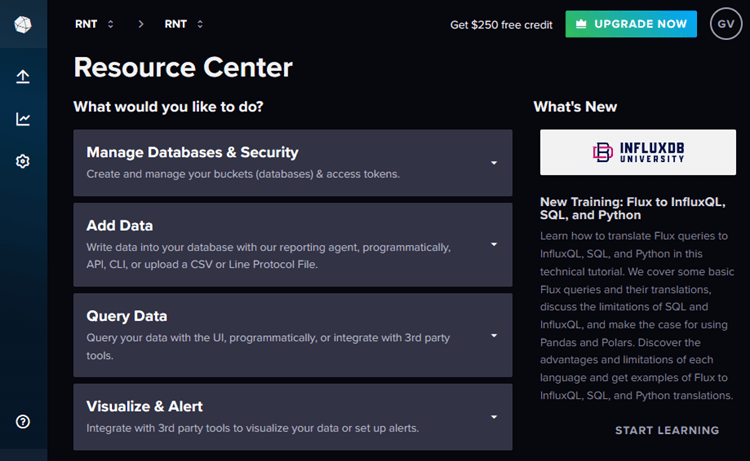Click the Start Learning link

point(667,430)
